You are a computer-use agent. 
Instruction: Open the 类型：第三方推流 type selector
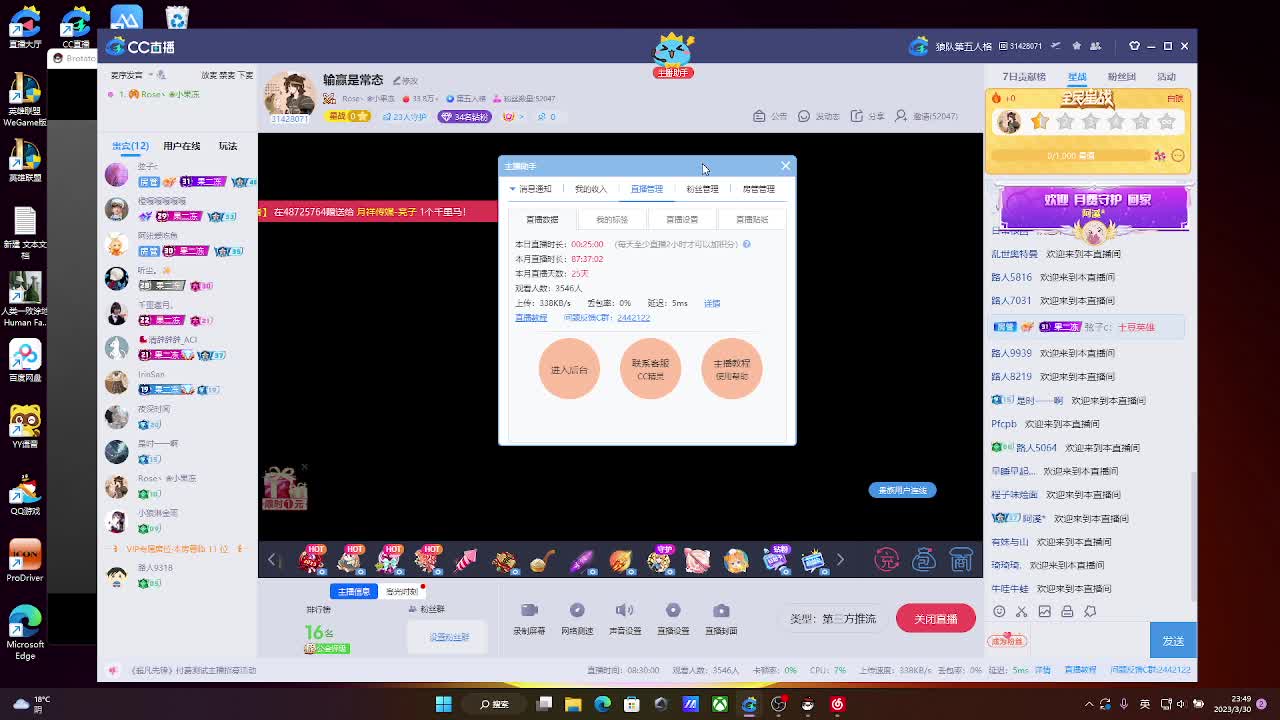click(833, 619)
